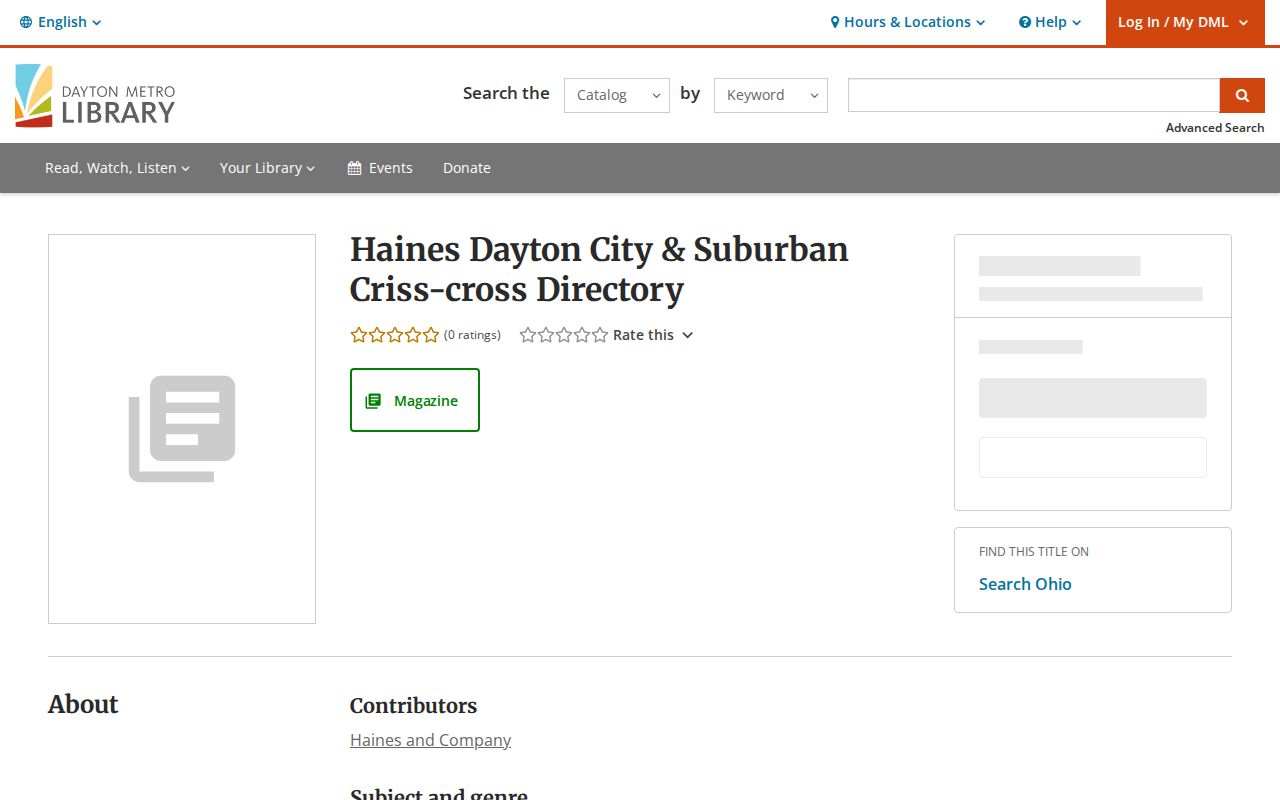Click the Dayton Metro Library logo
This screenshot has width=1280, height=800.
click(x=95, y=95)
